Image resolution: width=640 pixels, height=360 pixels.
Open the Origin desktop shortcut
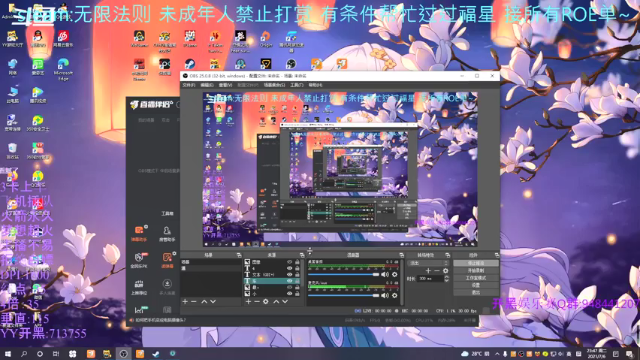coord(266,39)
